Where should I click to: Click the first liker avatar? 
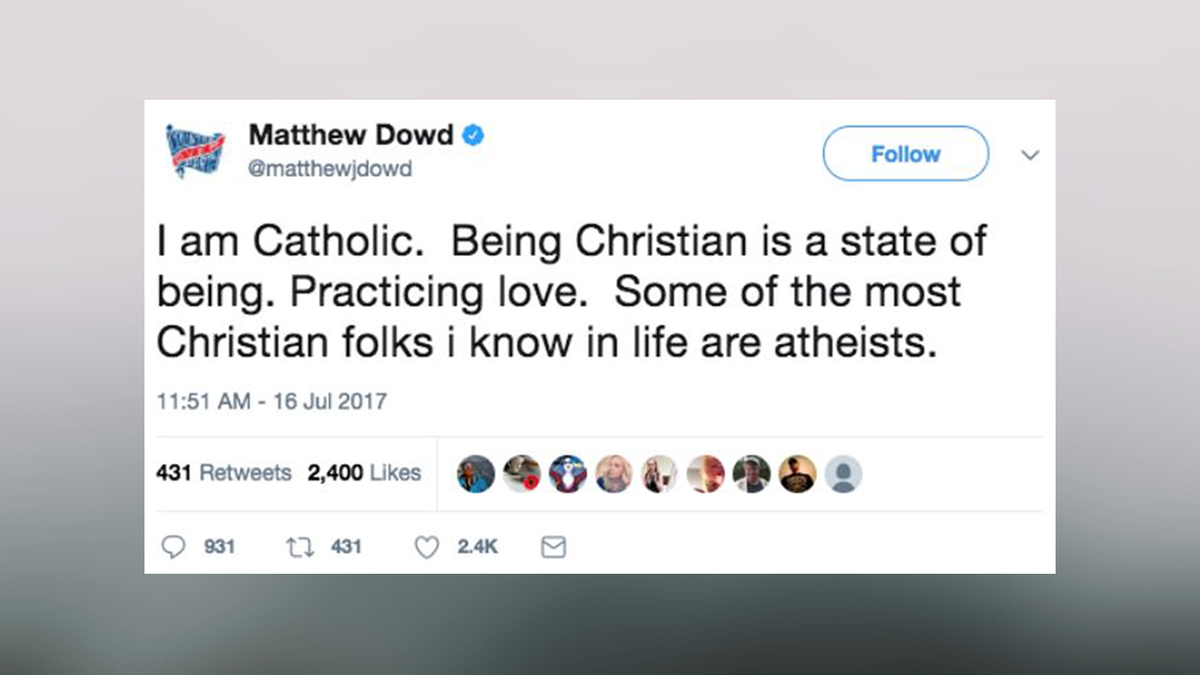(476, 474)
